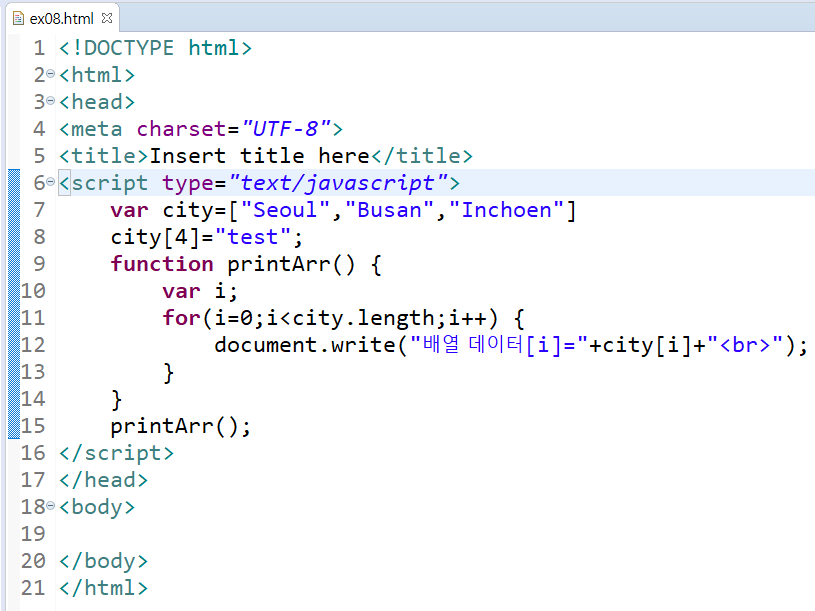Click line number 21 in the gutter
815x611 pixels.
coord(33,588)
